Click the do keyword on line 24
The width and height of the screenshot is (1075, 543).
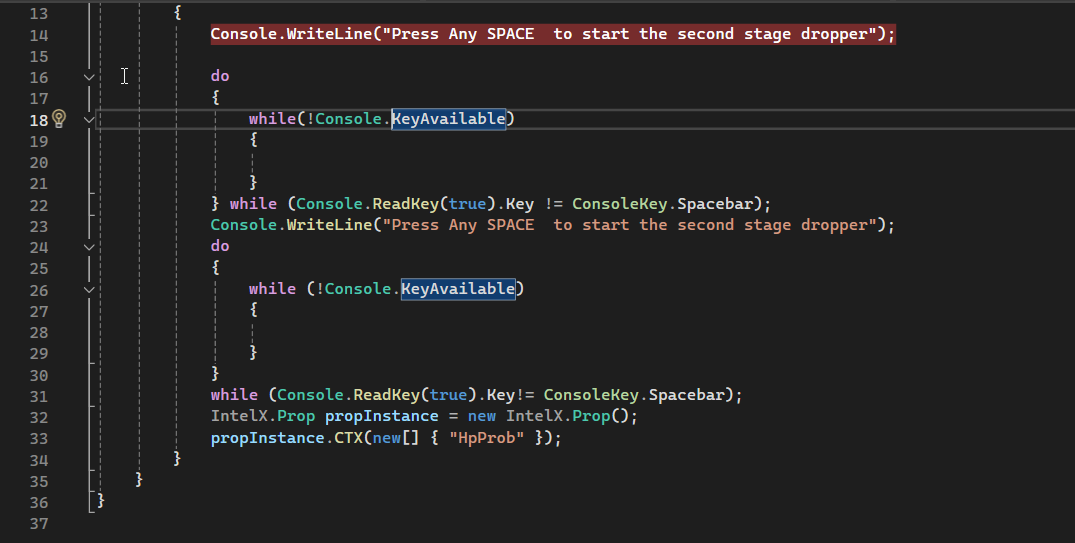(x=220, y=246)
